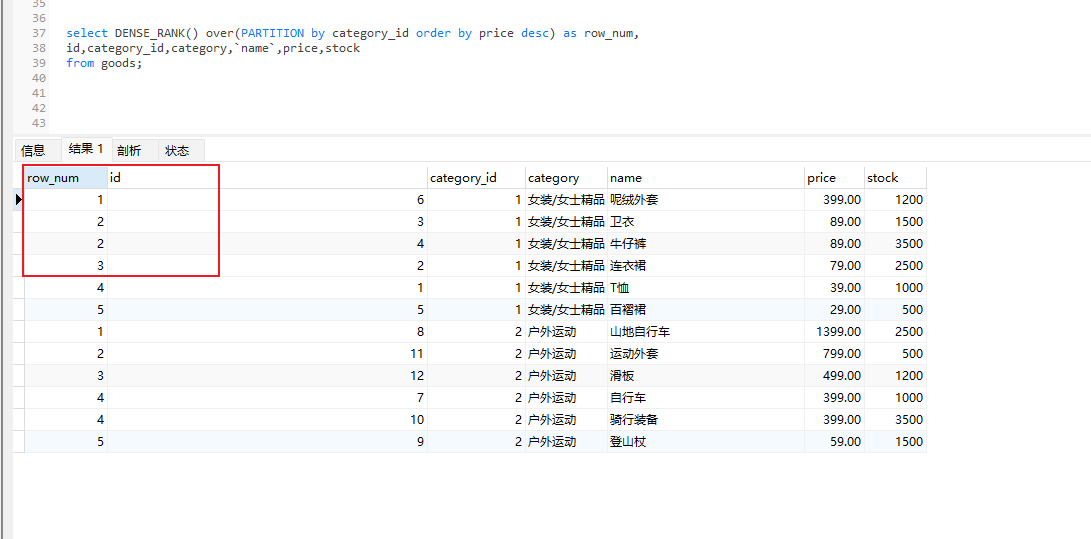Image resolution: width=1091 pixels, height=539 pixels.
Task: Click the stock cell of 呢绒外套
Action: click(x=895, y=200)
